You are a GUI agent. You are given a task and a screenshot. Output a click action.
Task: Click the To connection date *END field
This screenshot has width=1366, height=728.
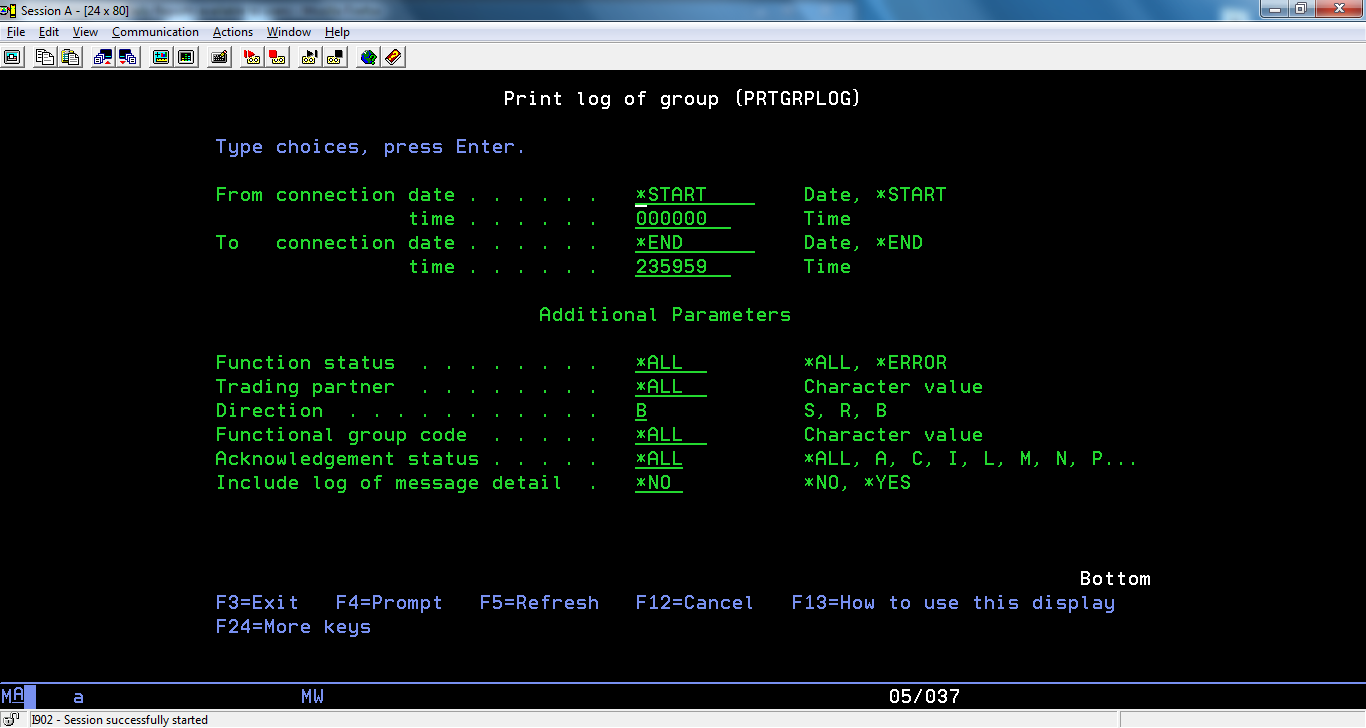coord(695,243)
